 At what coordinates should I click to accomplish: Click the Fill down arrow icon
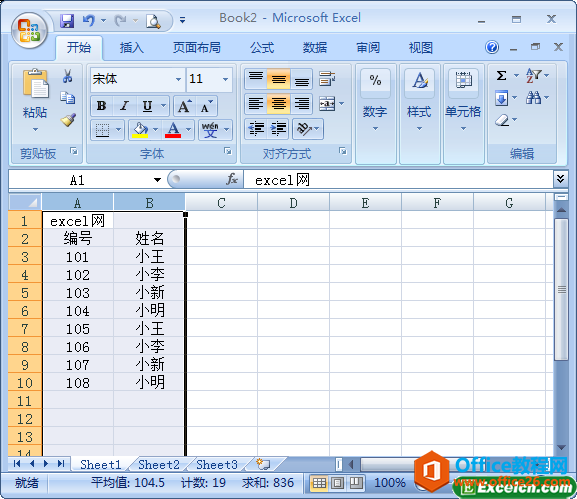[x=501, y=98]
